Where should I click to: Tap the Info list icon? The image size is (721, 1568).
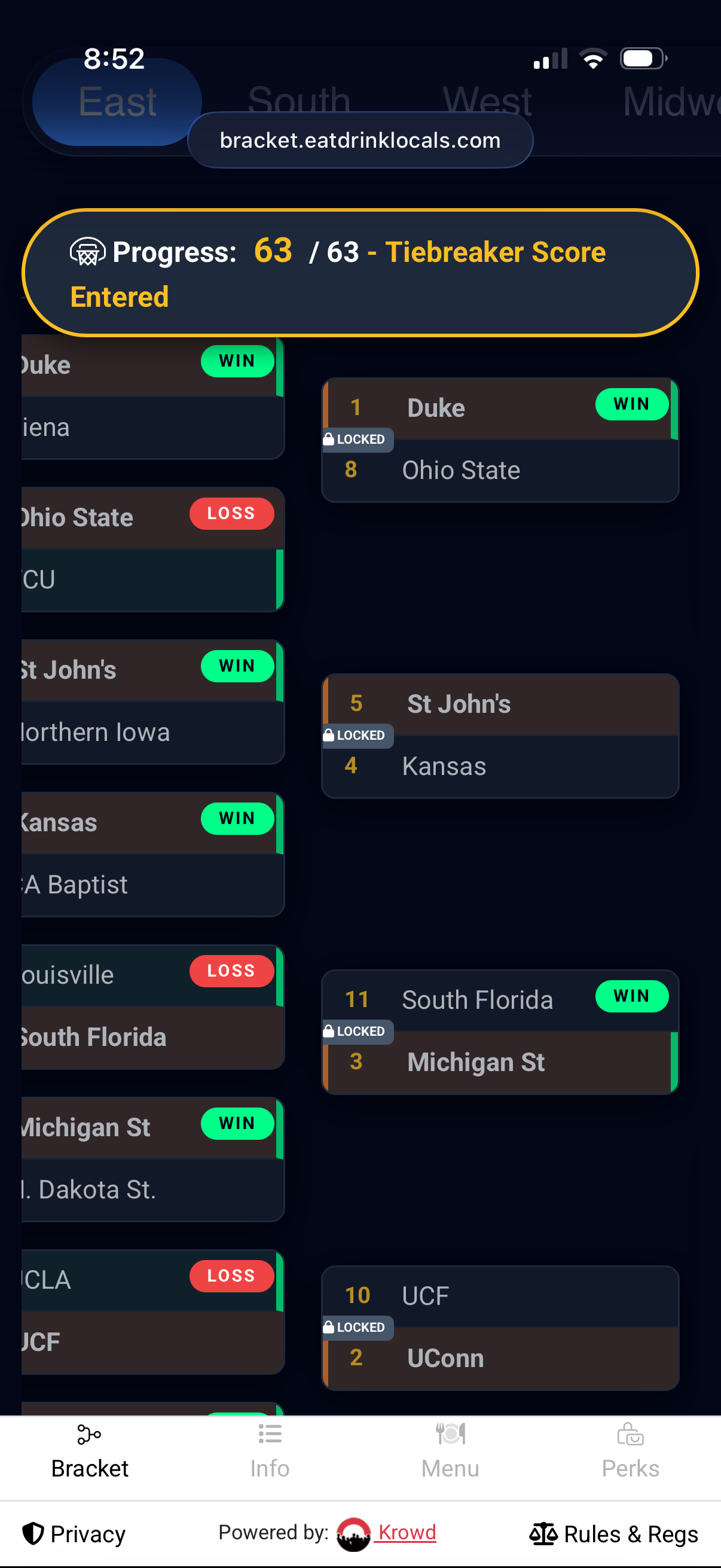pyautogui.click(x=270, y=1434)
